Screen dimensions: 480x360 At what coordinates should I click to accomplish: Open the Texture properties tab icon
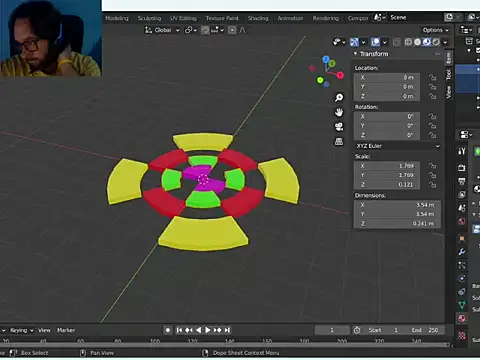[x=462, y=335]
